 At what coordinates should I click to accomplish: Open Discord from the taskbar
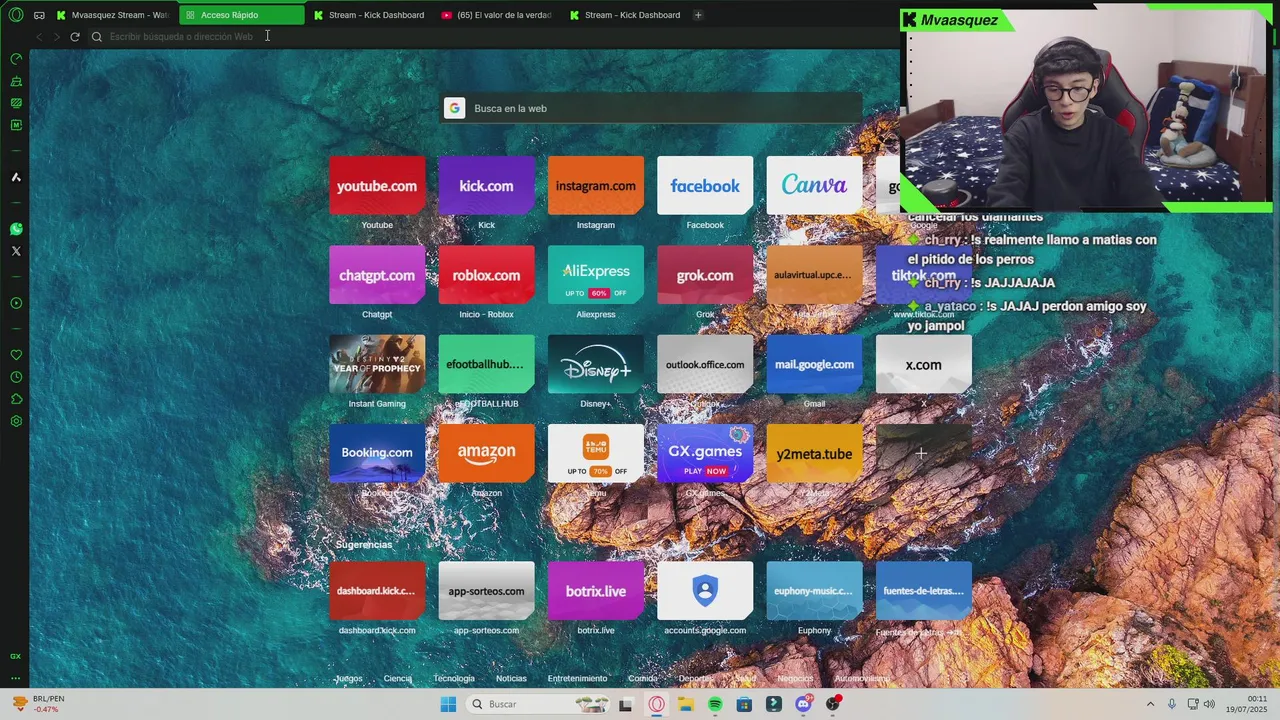803,704
